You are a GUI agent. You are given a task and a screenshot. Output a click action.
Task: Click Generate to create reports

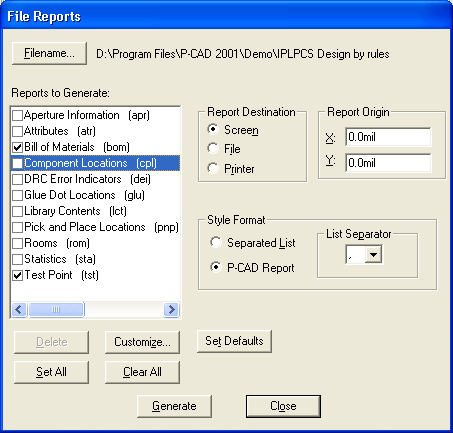174,407
